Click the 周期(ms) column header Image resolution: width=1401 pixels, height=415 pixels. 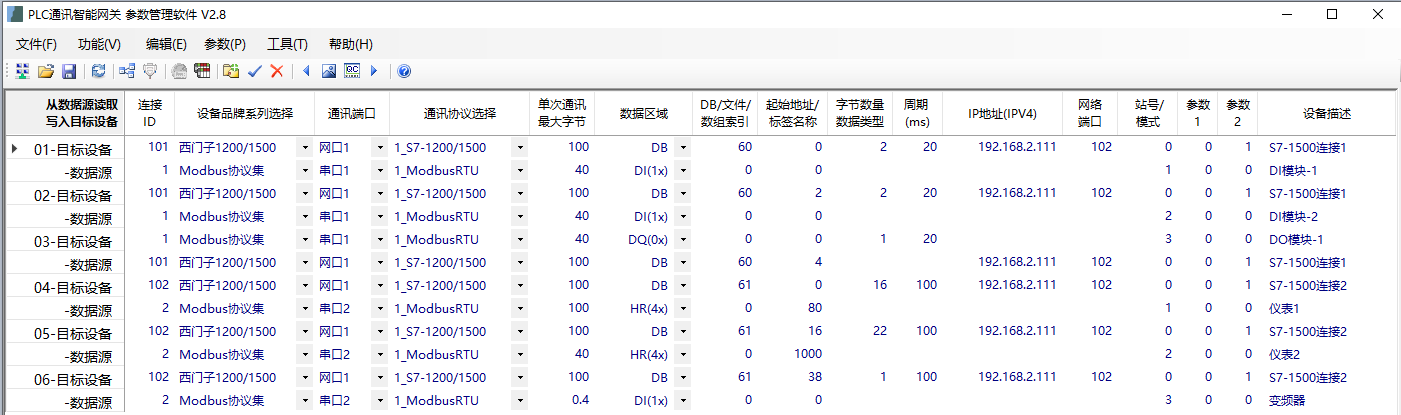[917, 113]
